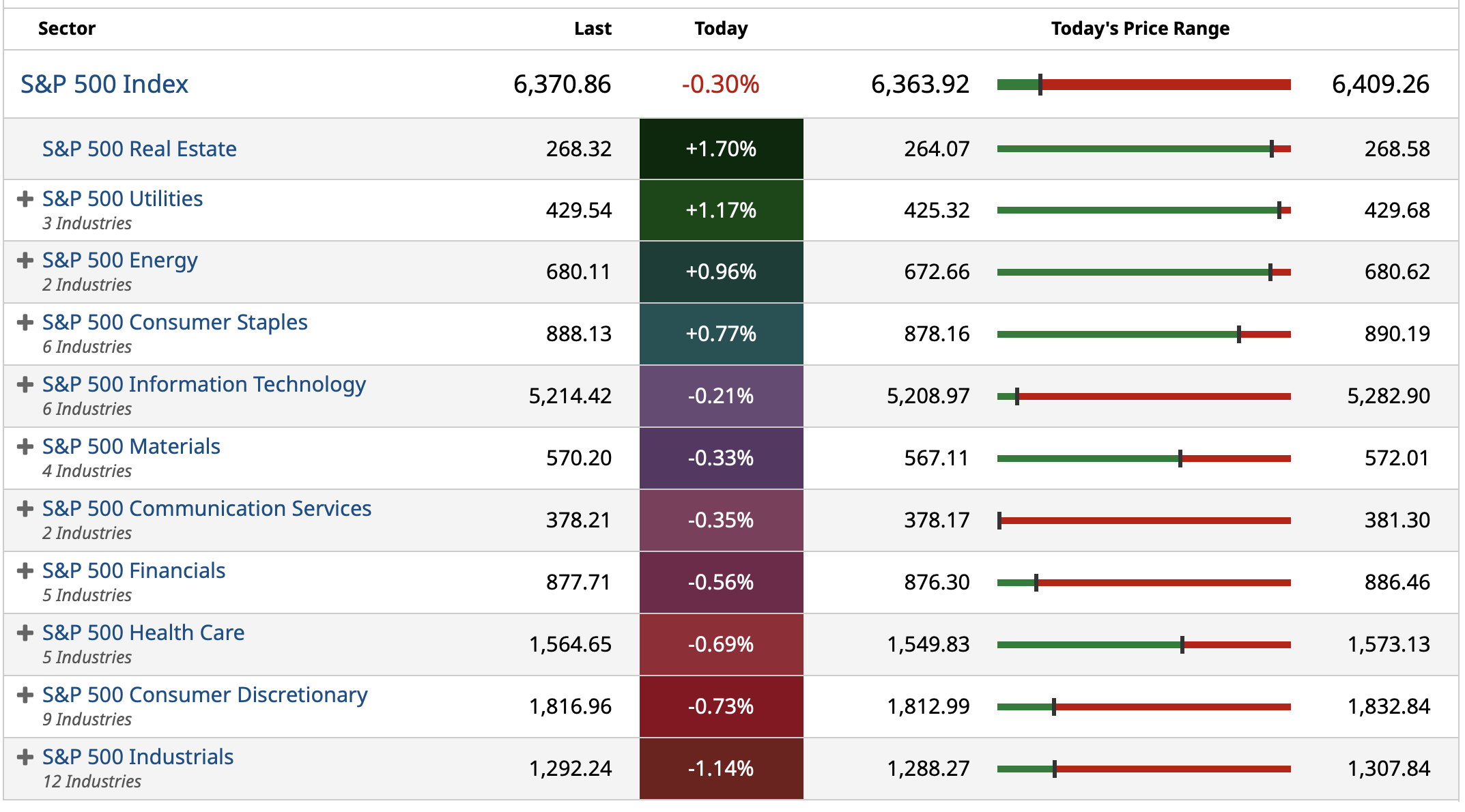Open the S&P 500 Health Care link
The height and width of the screenshot is (812, 1465).
(143, 633)
